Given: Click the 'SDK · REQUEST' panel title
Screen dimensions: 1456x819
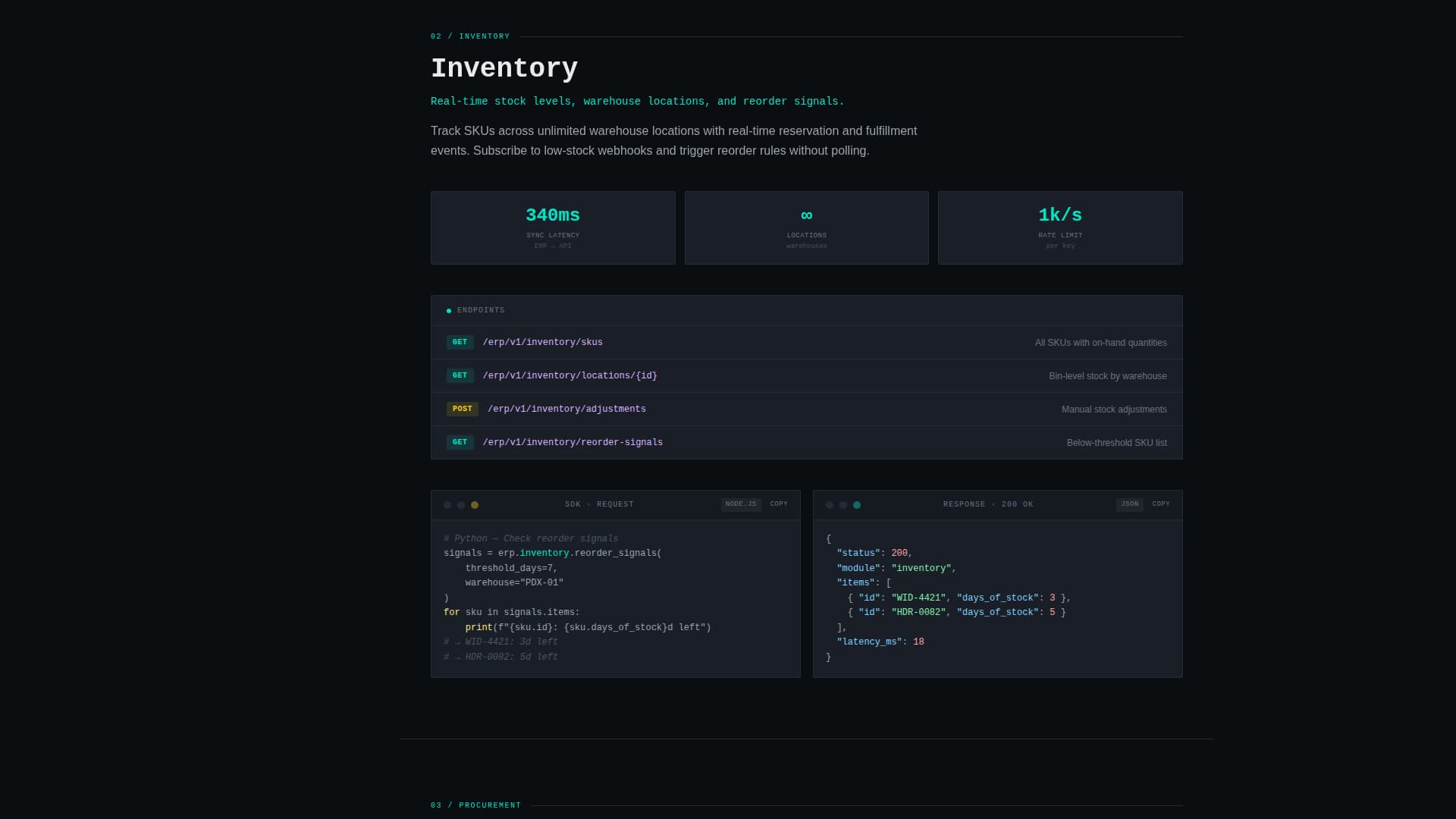Looking at the screenshot, I should coord(599,504).
